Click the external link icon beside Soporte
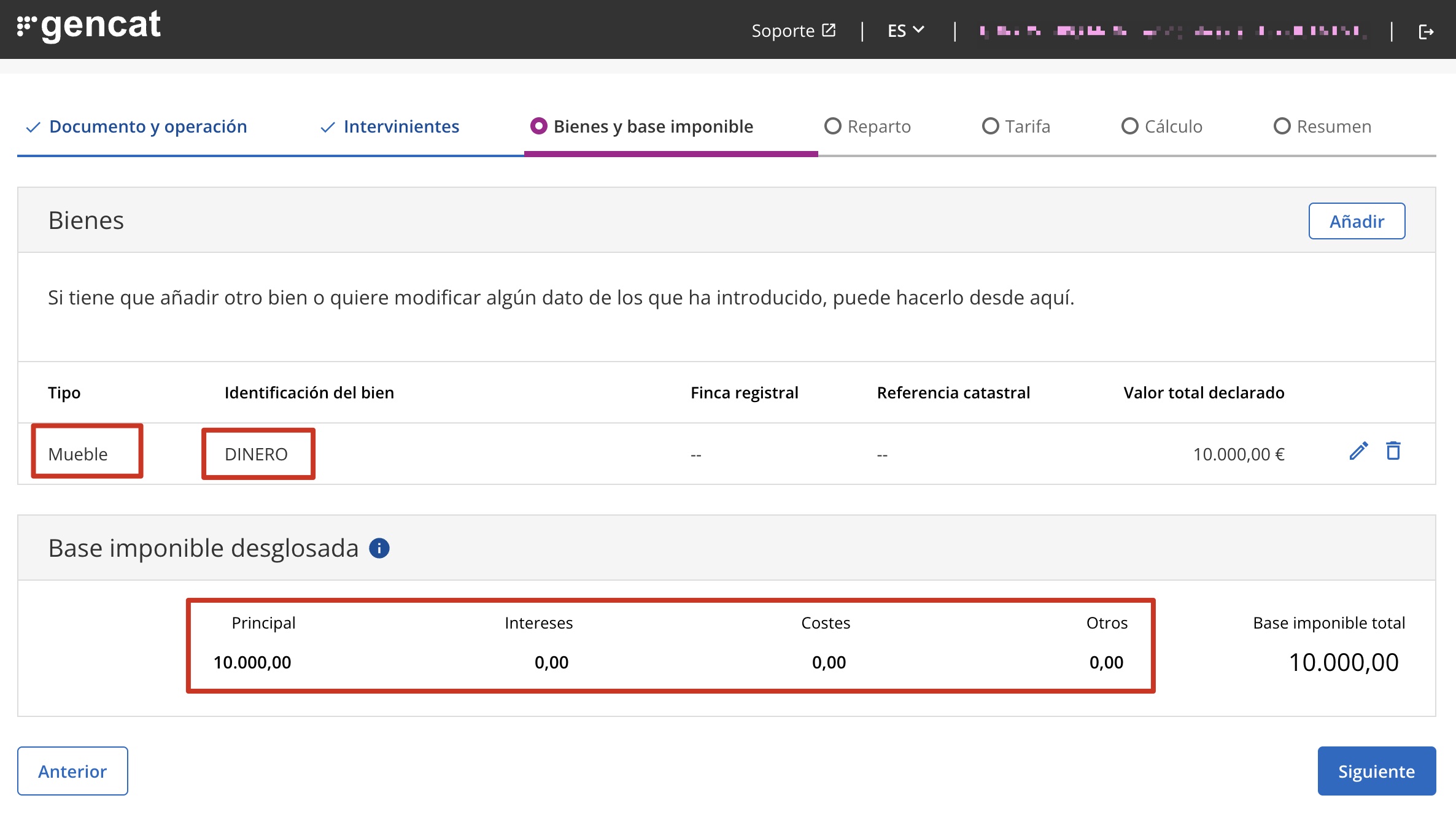Image resolution: width=1456 pixels, height=825 pixels. pyautogui.click(x=829, y=30)
